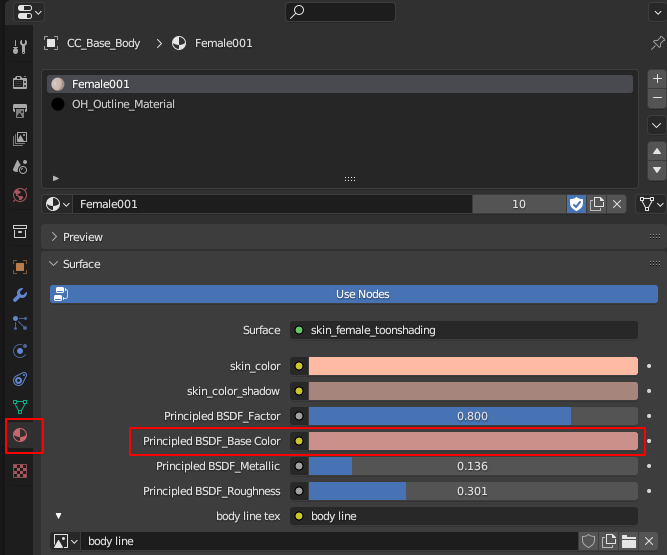Toggle the Use Nodes button
The height and width of the screenshot is (555, 667).
pos(354,294)
